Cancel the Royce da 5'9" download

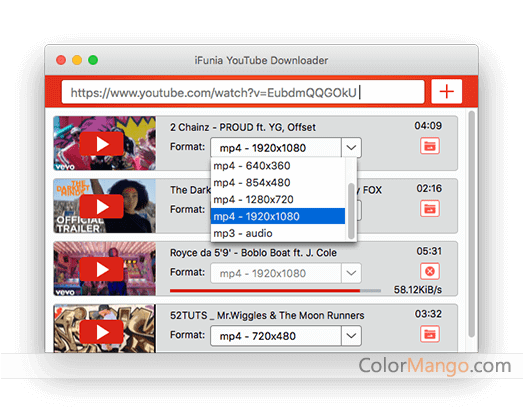pos(430,272)
